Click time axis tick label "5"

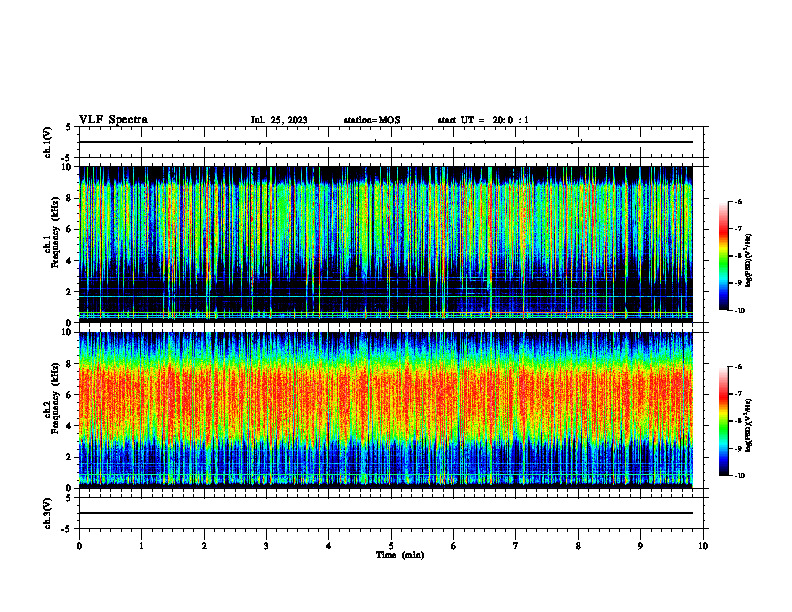[391, 546]
